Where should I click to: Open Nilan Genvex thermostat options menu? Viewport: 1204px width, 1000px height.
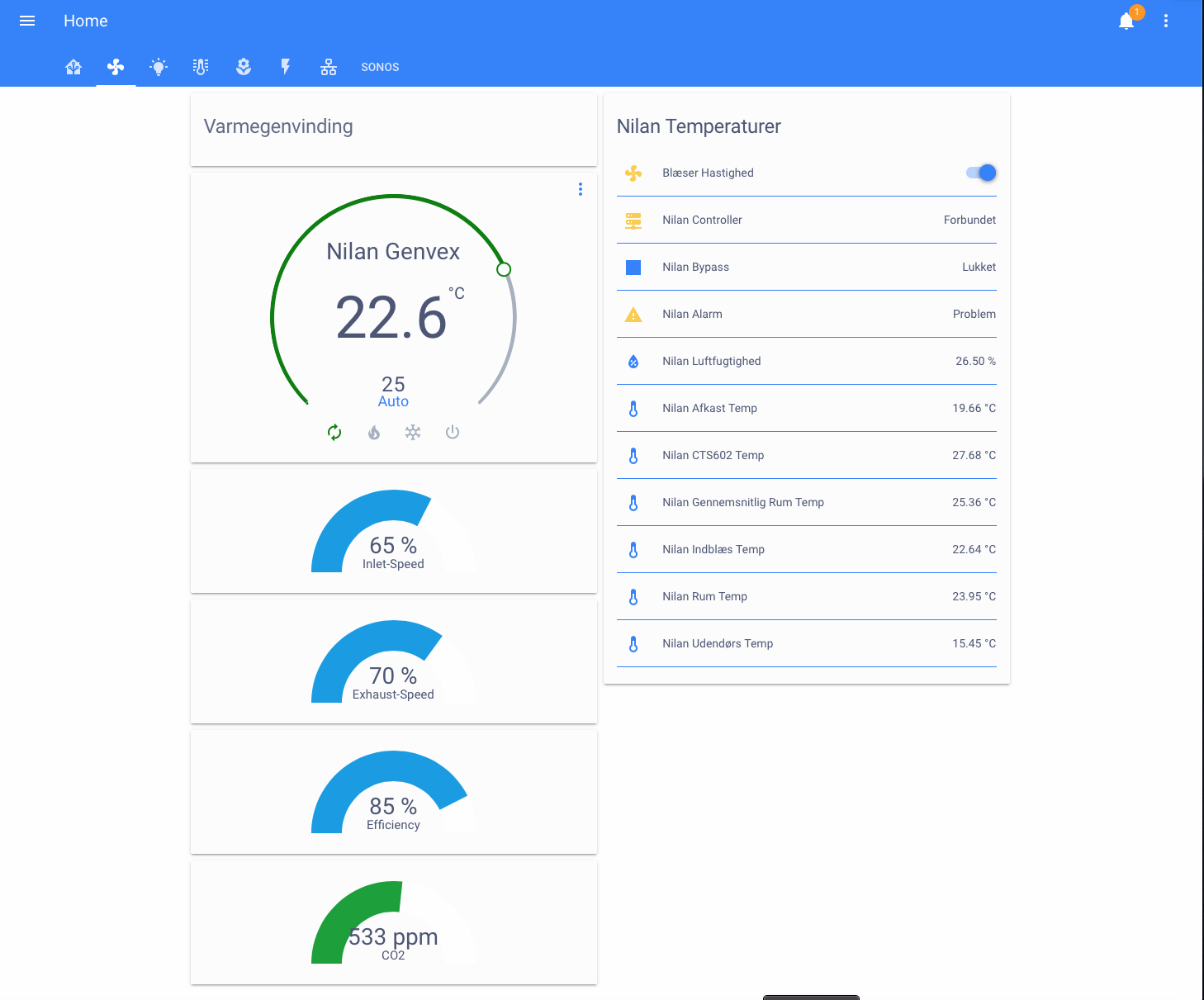[x=581, y=189]
